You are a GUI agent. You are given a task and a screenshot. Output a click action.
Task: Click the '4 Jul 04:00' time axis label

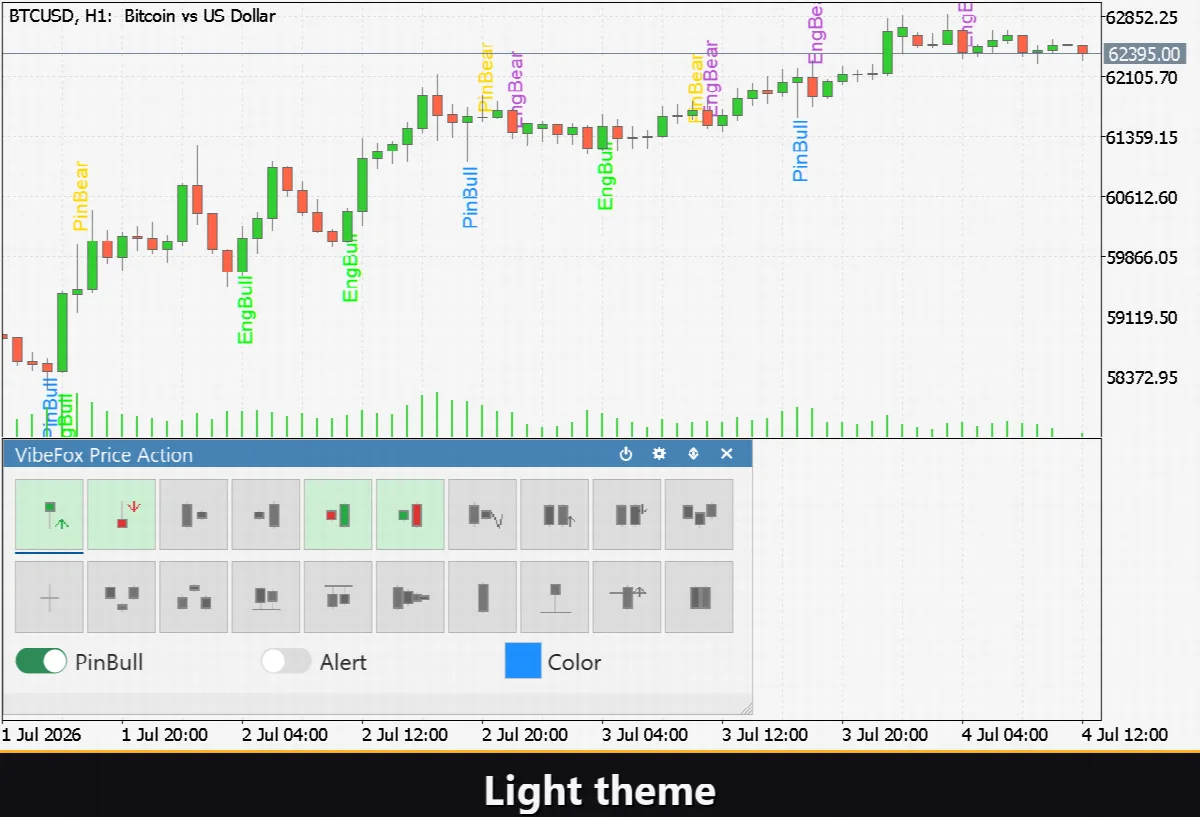(1005, 735)
